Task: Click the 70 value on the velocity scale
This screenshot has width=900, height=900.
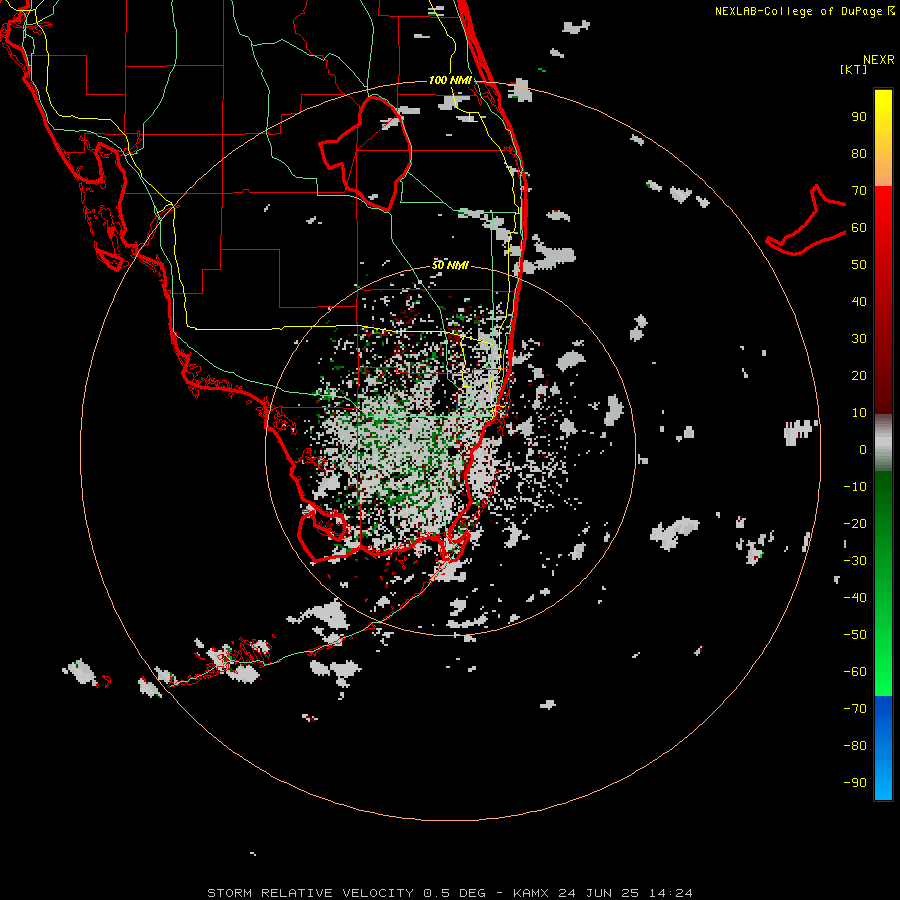Action: (859, 191)
